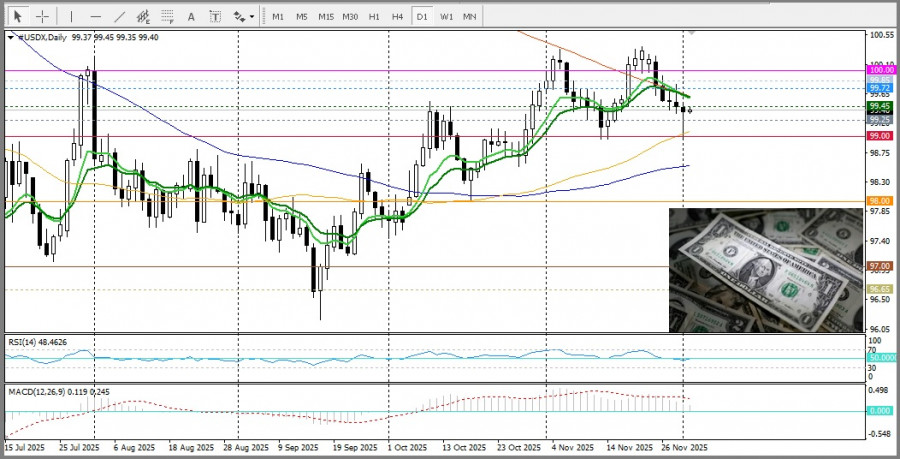Expand the triangle beside #USDX,Daily title

click(x=11, y=37)
